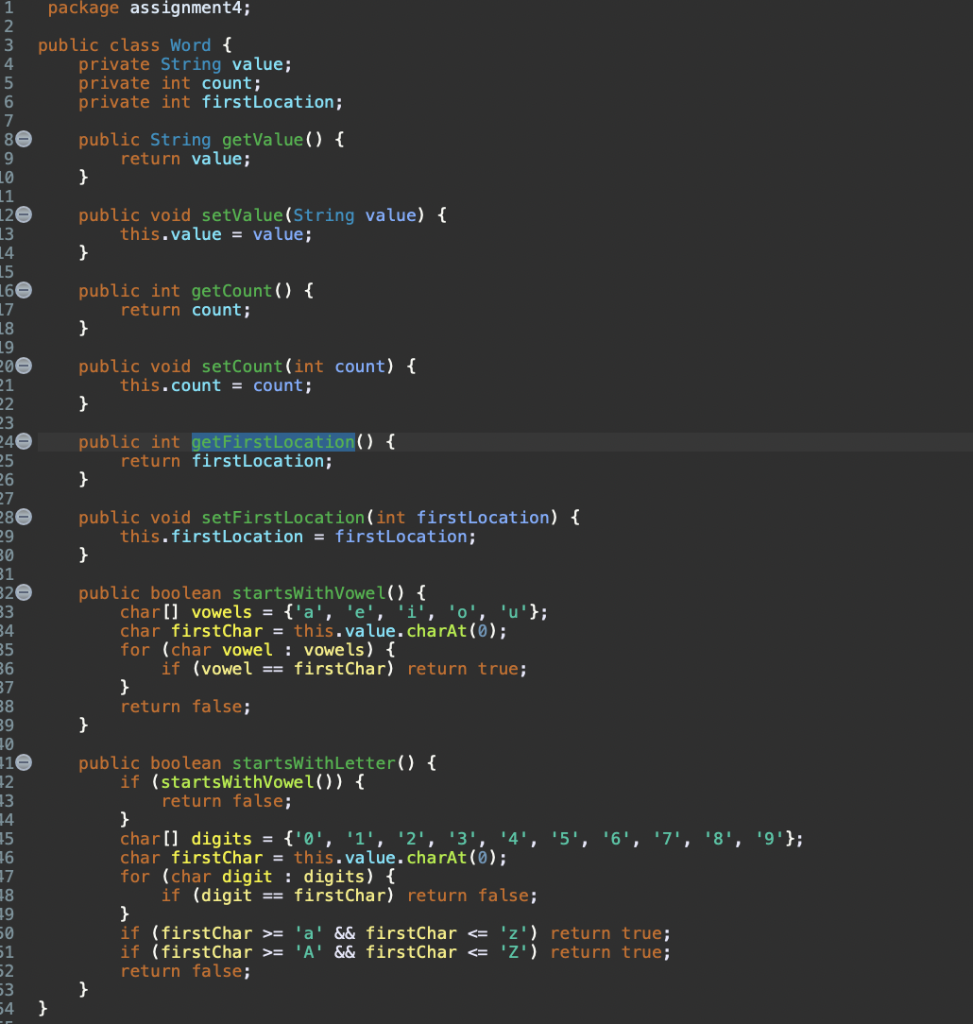Click the 'setFirstLocation' method name

click(x=283, y=518)
